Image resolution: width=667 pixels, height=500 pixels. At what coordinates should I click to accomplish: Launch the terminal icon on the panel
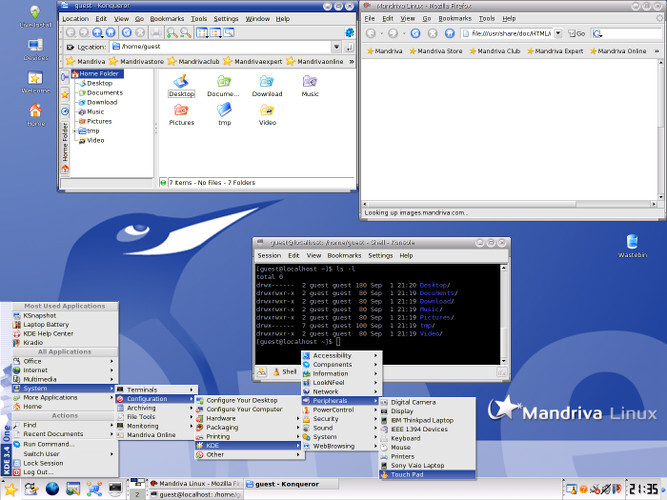(x=115, y=489)
